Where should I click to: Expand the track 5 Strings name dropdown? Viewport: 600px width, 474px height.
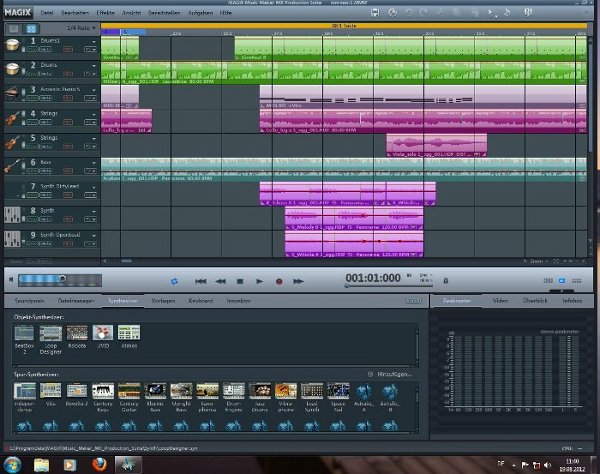click(x=94, y=138)
